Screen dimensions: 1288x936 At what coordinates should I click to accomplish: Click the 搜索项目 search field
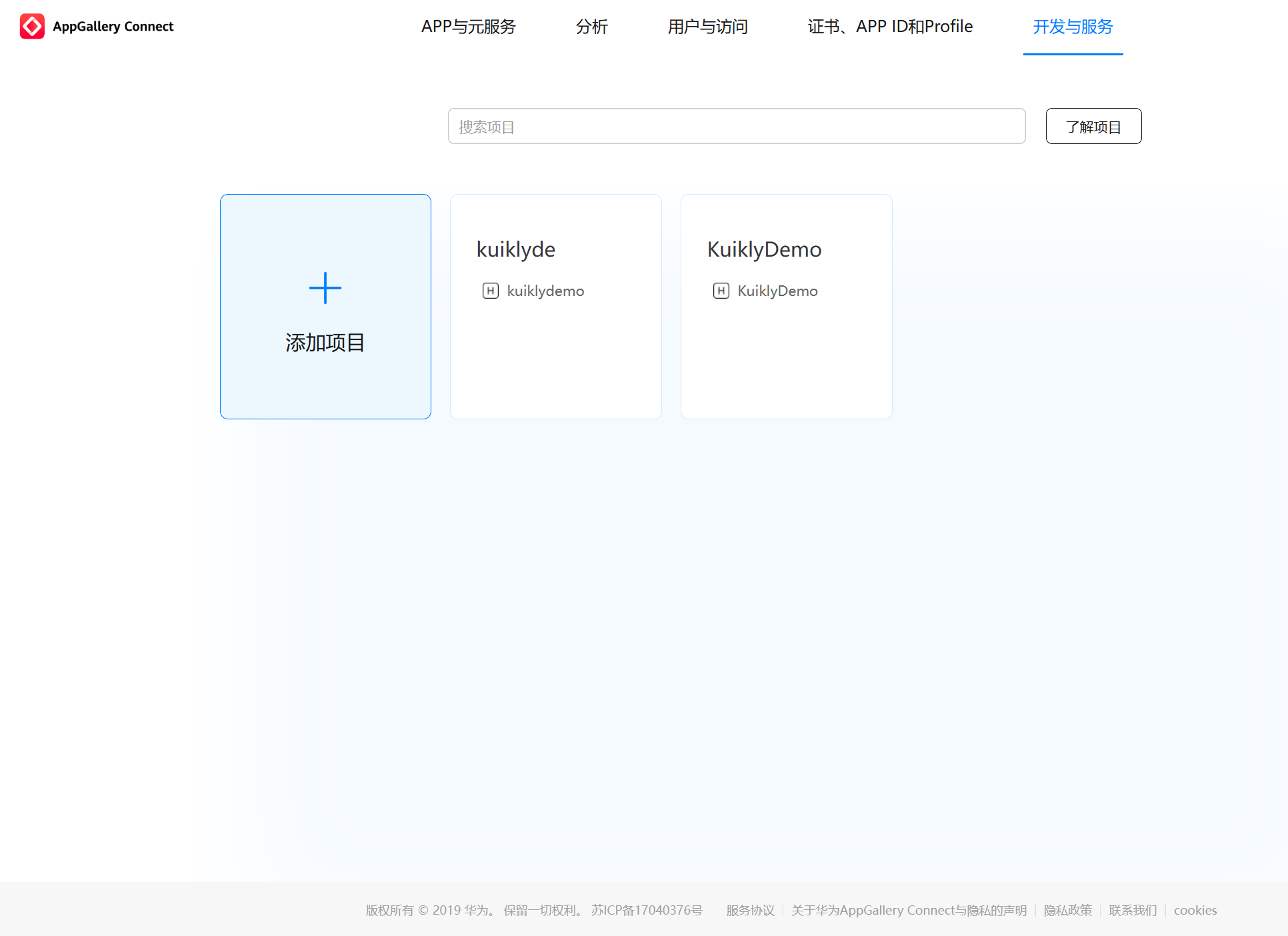(736, 125)
